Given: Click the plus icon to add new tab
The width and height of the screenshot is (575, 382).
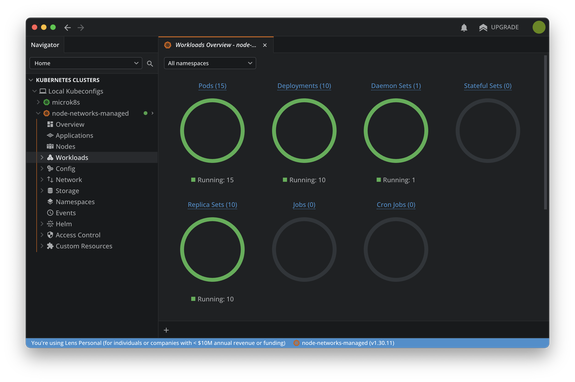Looking at the screenshot, I should pos(166,330).
